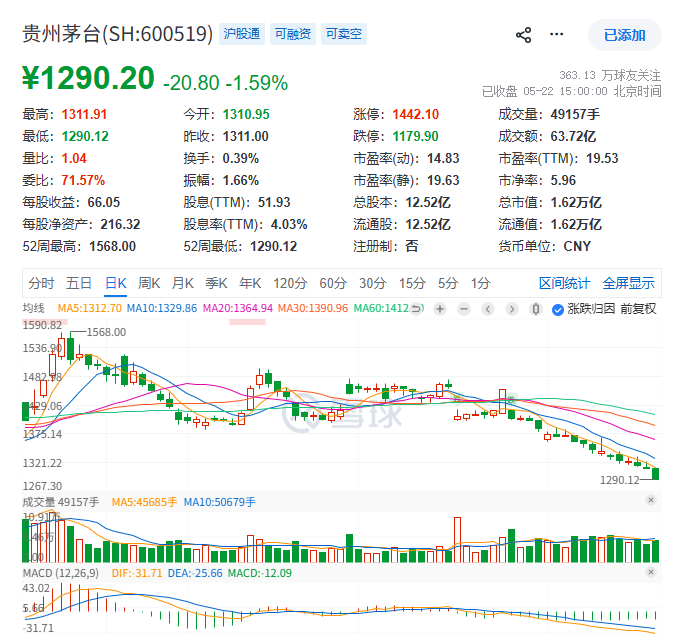This screenshot has height=638, width=681.
Task: Select the 年K chart tab
Action: [x=250, y=283]
